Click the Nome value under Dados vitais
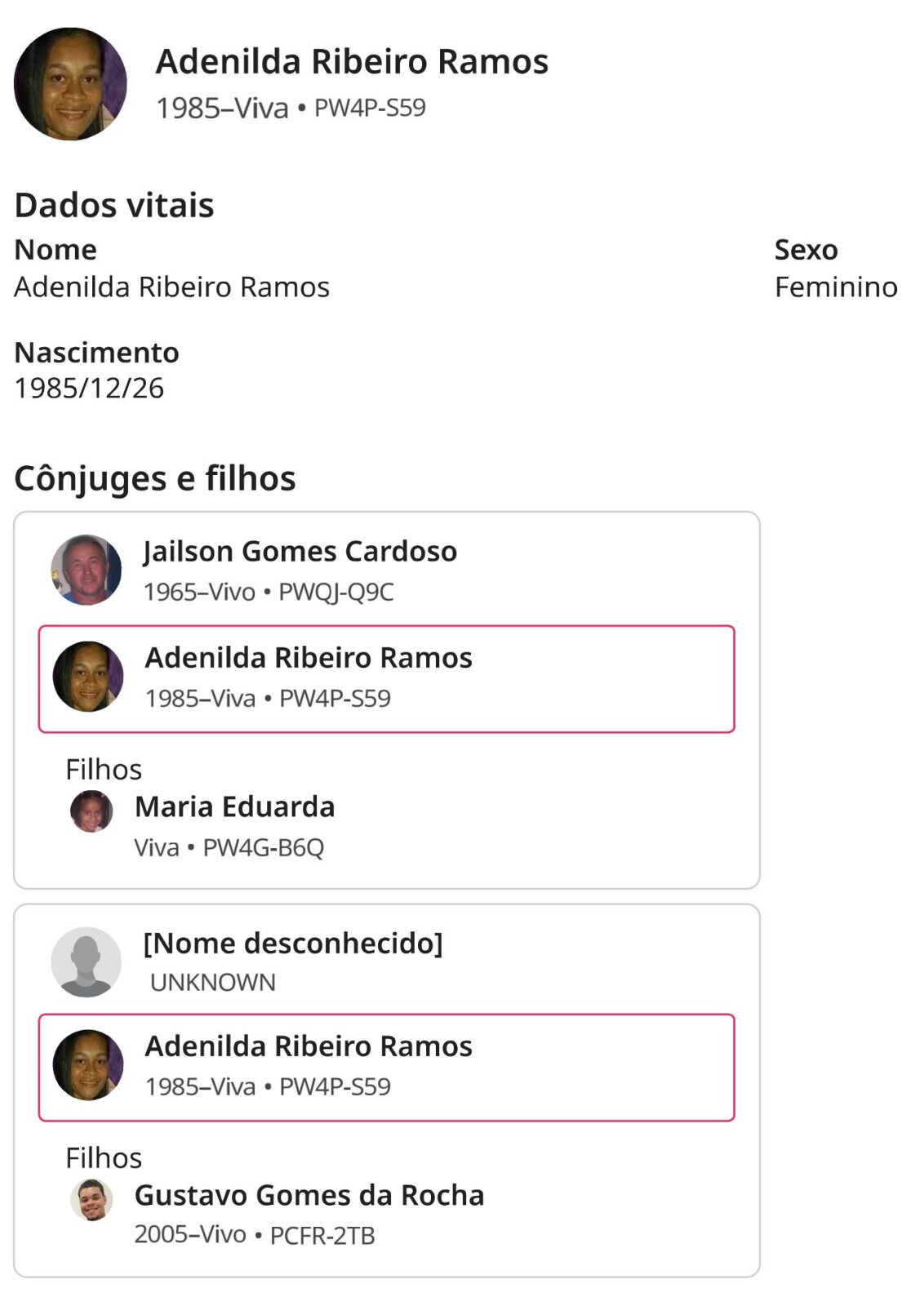This screenshot has height=1306, width=924. click(x=171, y=287)
